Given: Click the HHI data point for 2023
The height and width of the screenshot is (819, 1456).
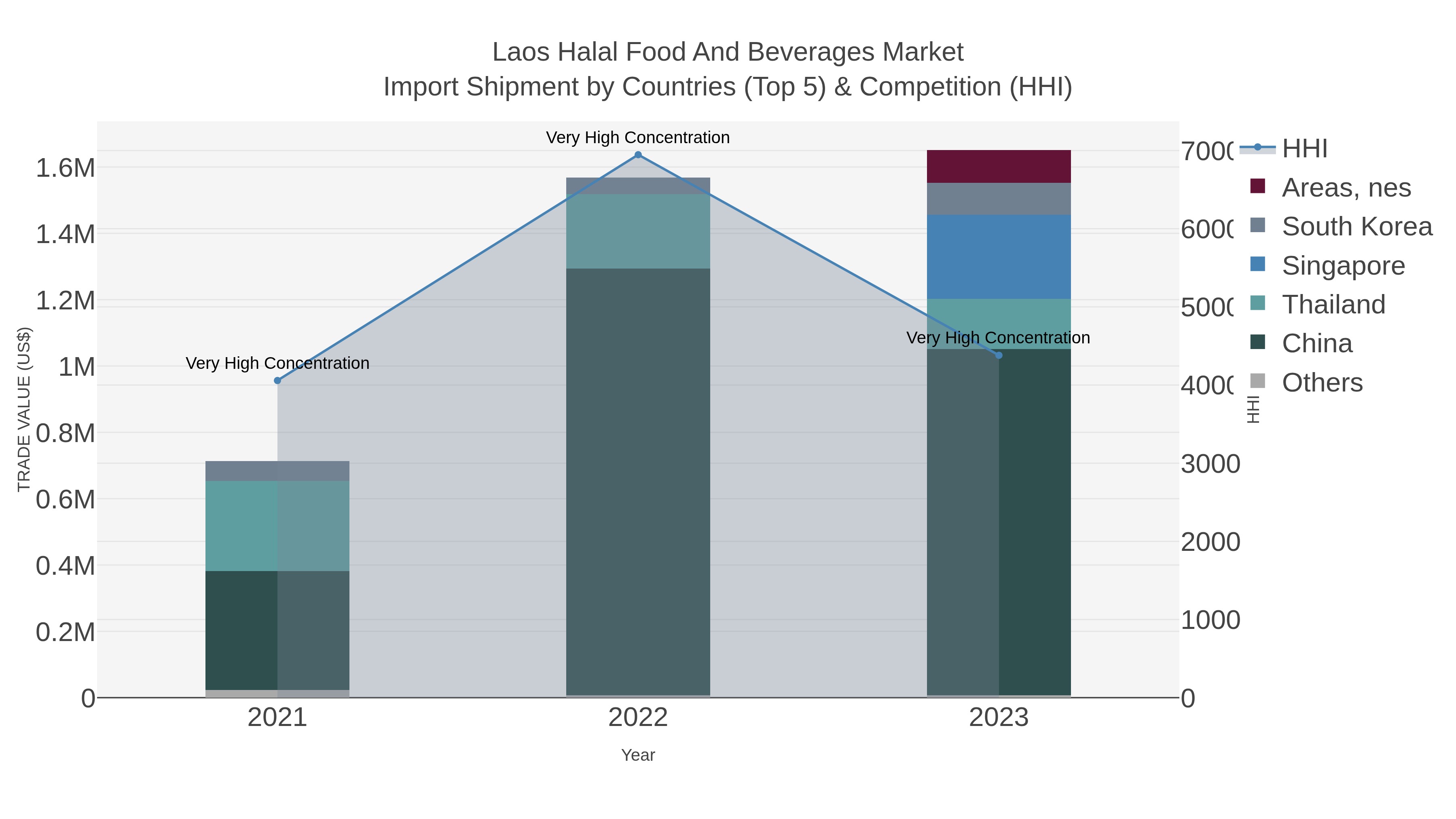Looking at the screenshot, I should [x=999, y=356].
